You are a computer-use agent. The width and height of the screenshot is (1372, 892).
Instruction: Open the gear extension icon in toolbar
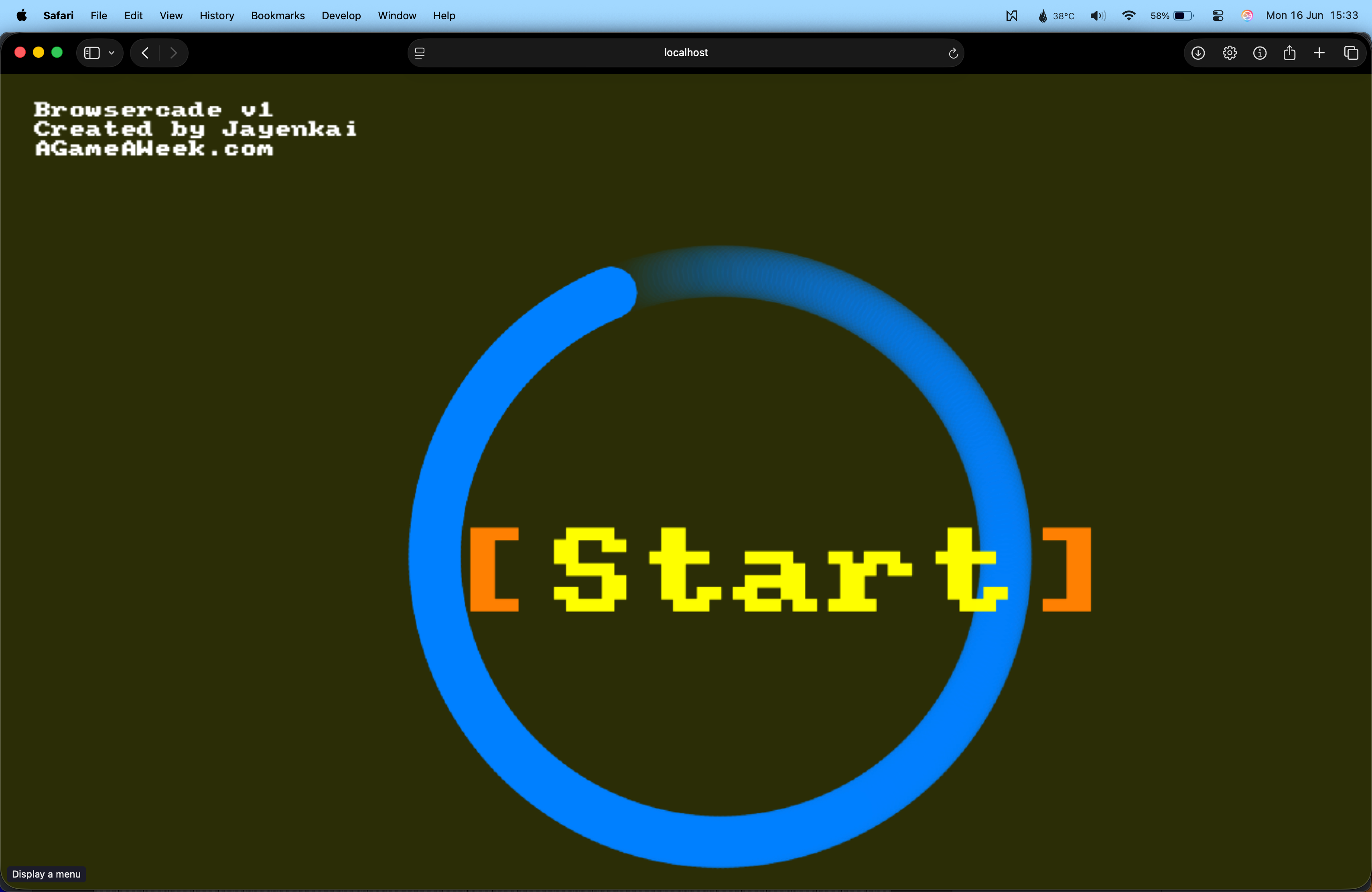1229,53
